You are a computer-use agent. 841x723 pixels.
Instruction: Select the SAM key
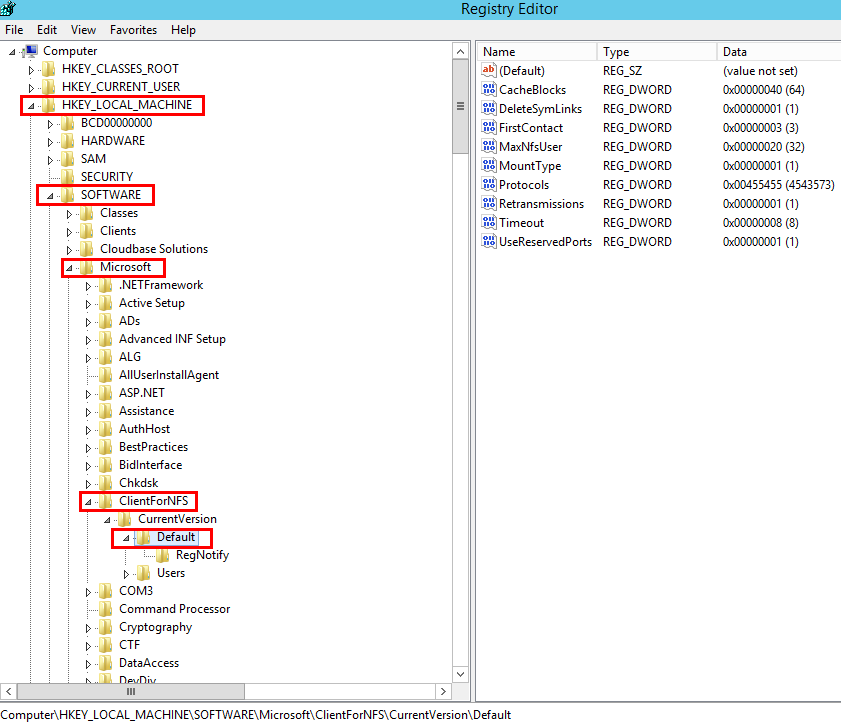point(93,159)
